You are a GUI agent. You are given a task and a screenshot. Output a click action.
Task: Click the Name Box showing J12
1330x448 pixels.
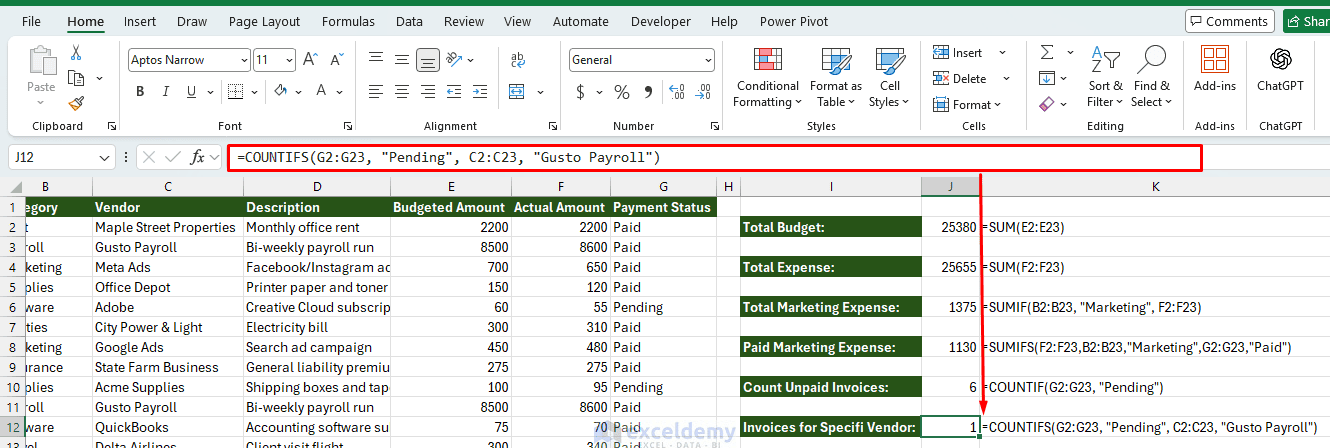click(52, 157)
